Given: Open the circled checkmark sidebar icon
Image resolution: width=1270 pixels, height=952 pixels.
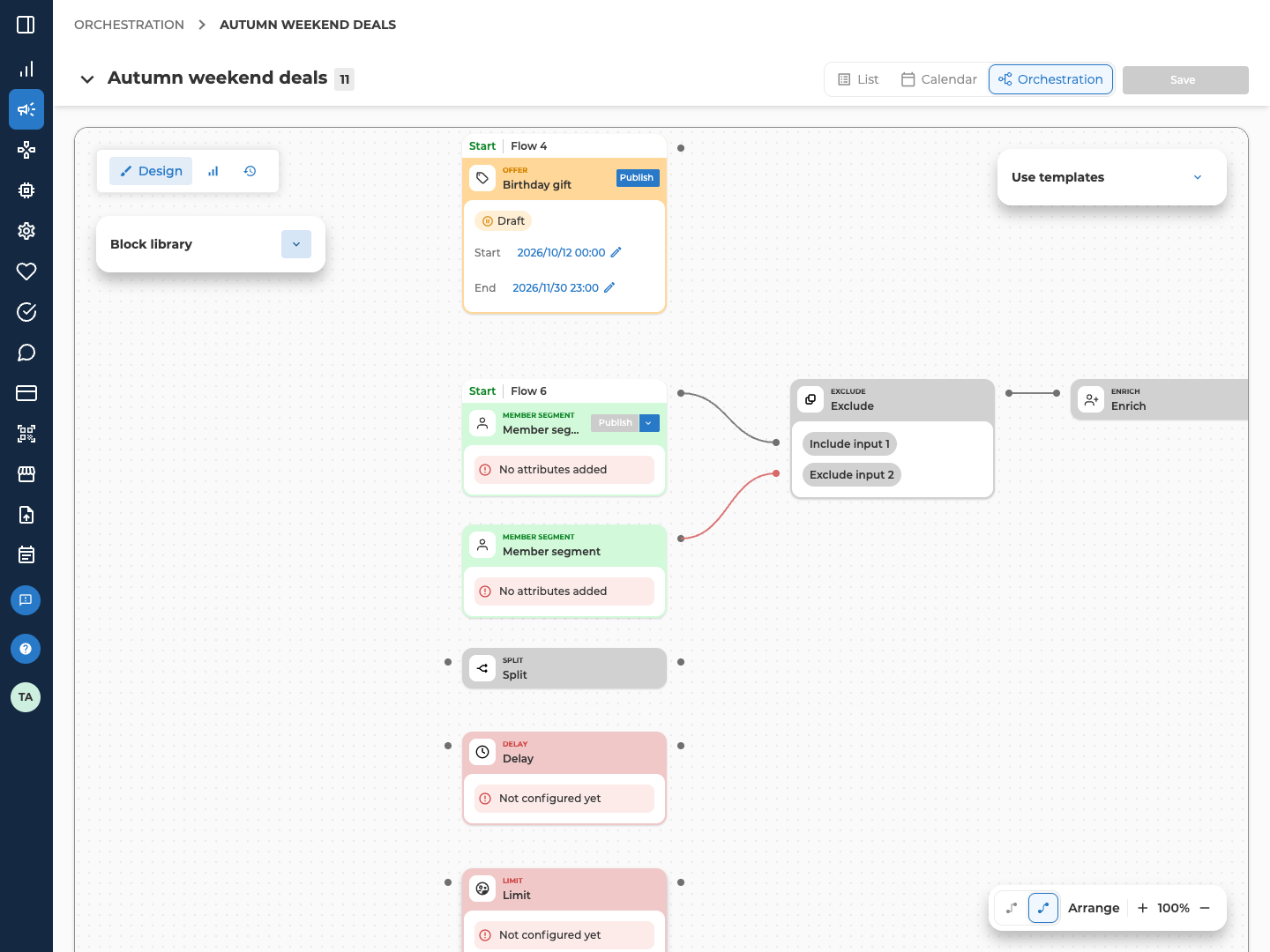Looking at the screenshot, I should 26,312.
